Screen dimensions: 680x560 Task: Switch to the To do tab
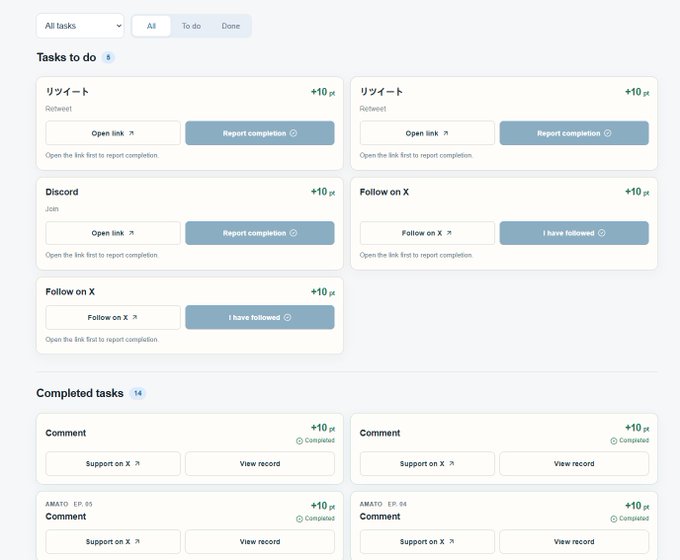point(191,26)
